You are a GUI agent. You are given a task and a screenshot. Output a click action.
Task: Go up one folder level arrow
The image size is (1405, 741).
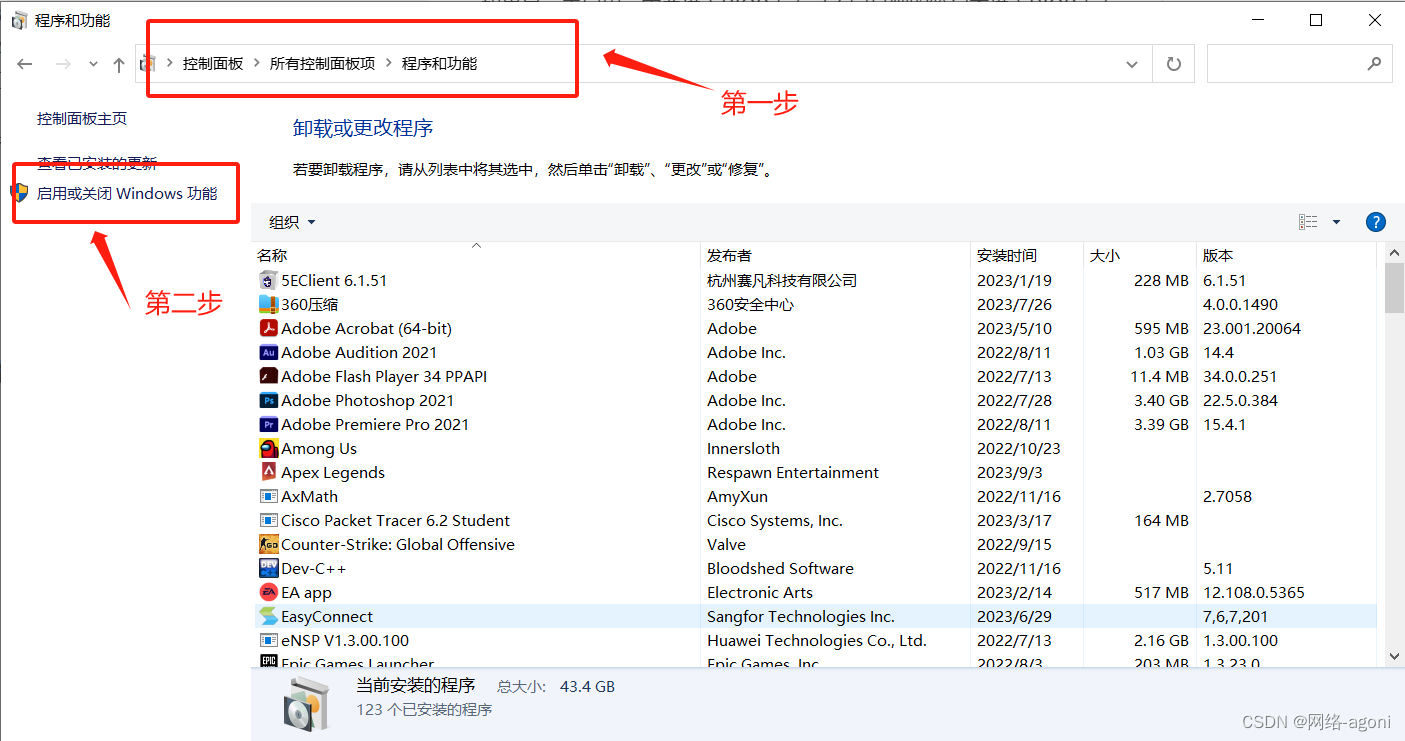pyautogui.click(x=119, y=64)
